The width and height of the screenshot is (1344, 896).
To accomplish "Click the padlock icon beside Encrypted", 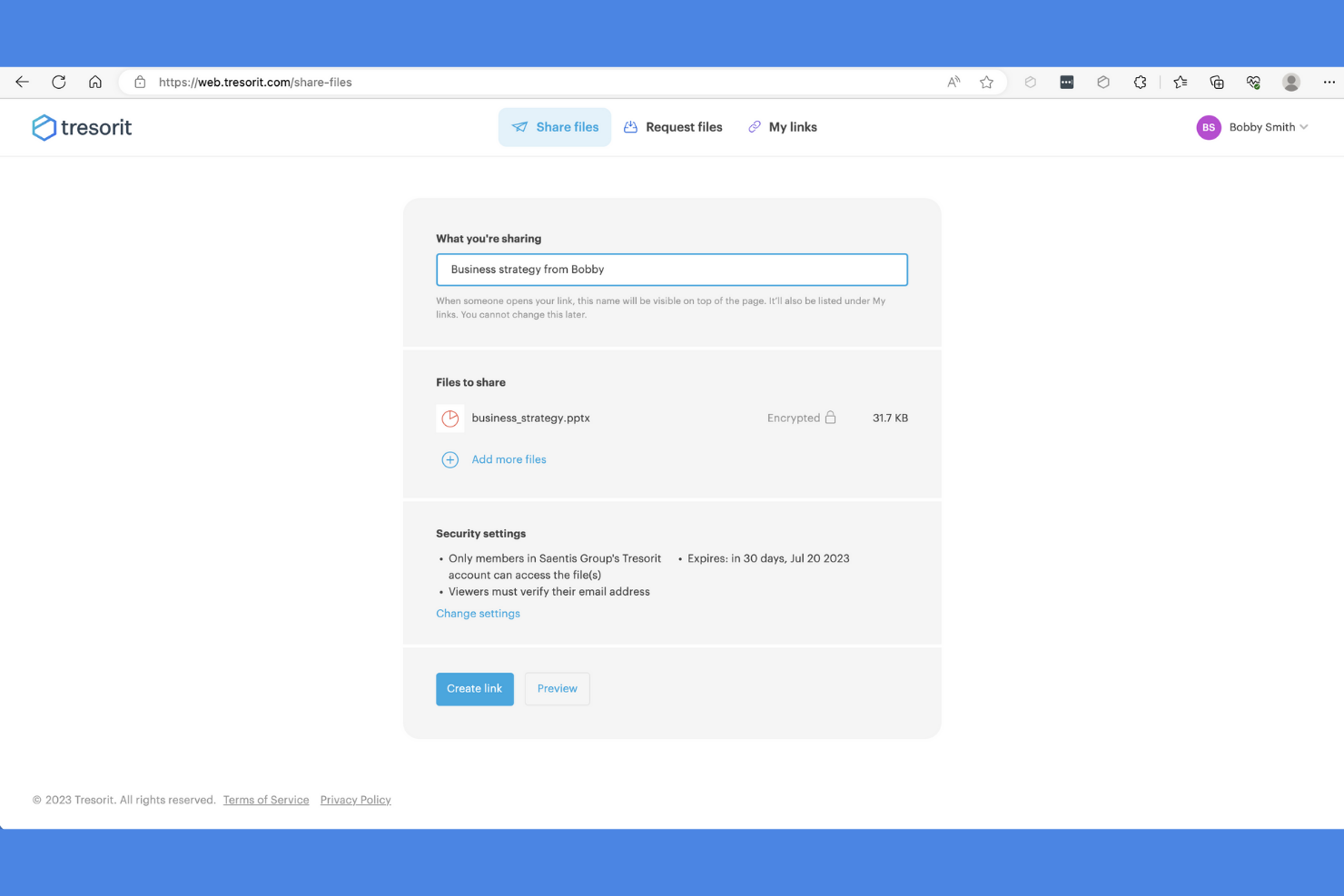I will click(832, 417).
